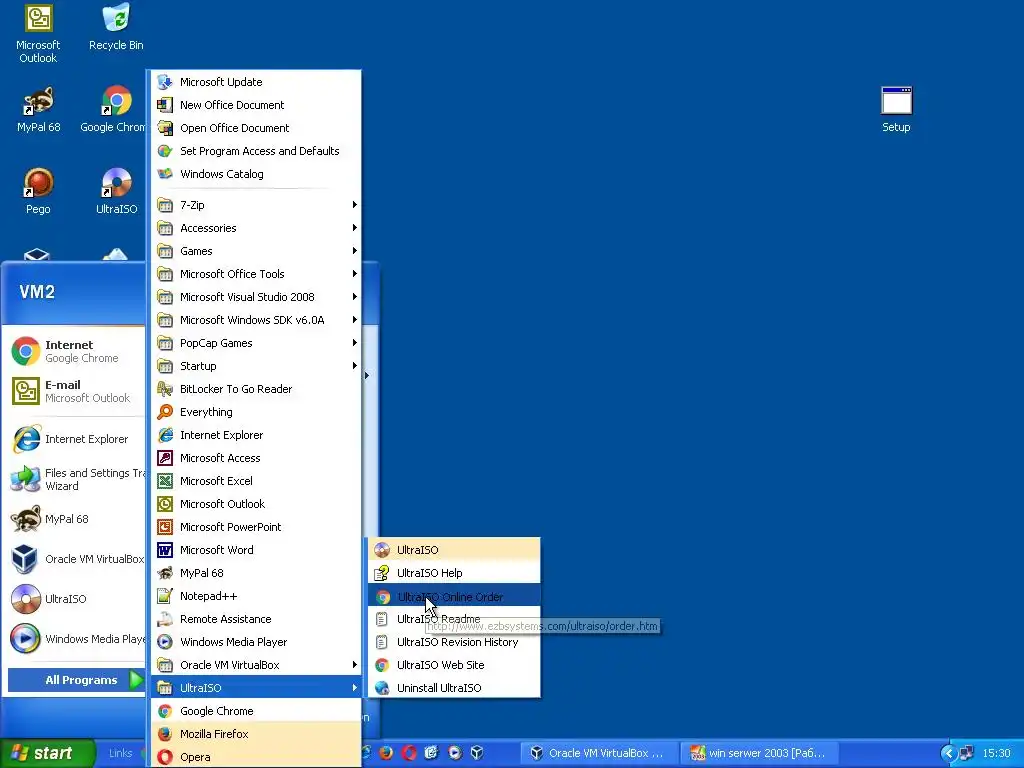The height and width of the screenshot is (768, 1024).
Task: Click the taskbar clock showing 15:30
Action: pos(996,753)
